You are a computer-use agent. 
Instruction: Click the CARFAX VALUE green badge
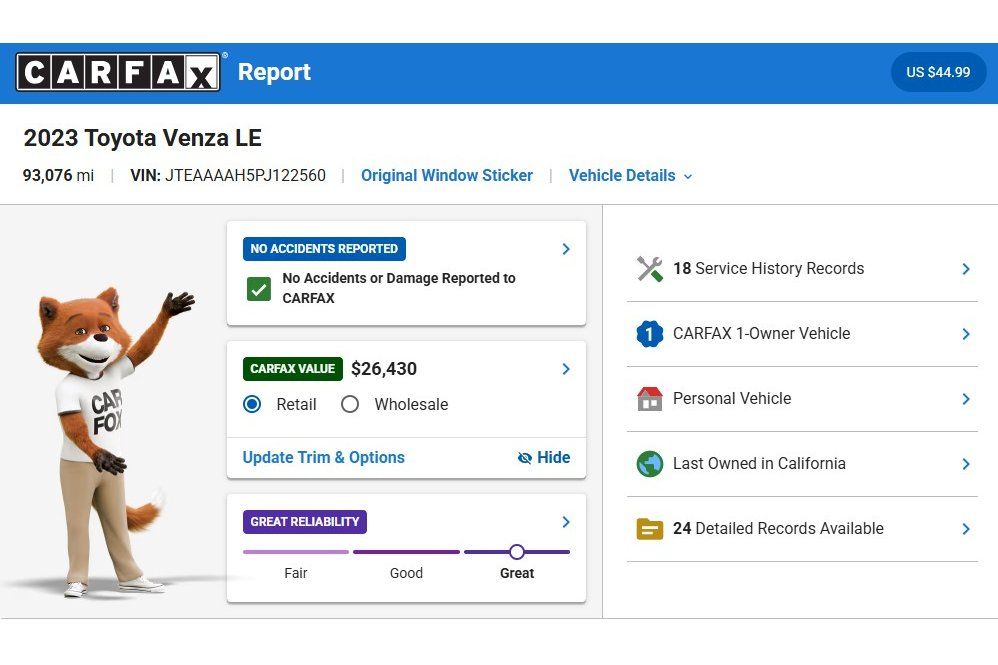(293, 369)
